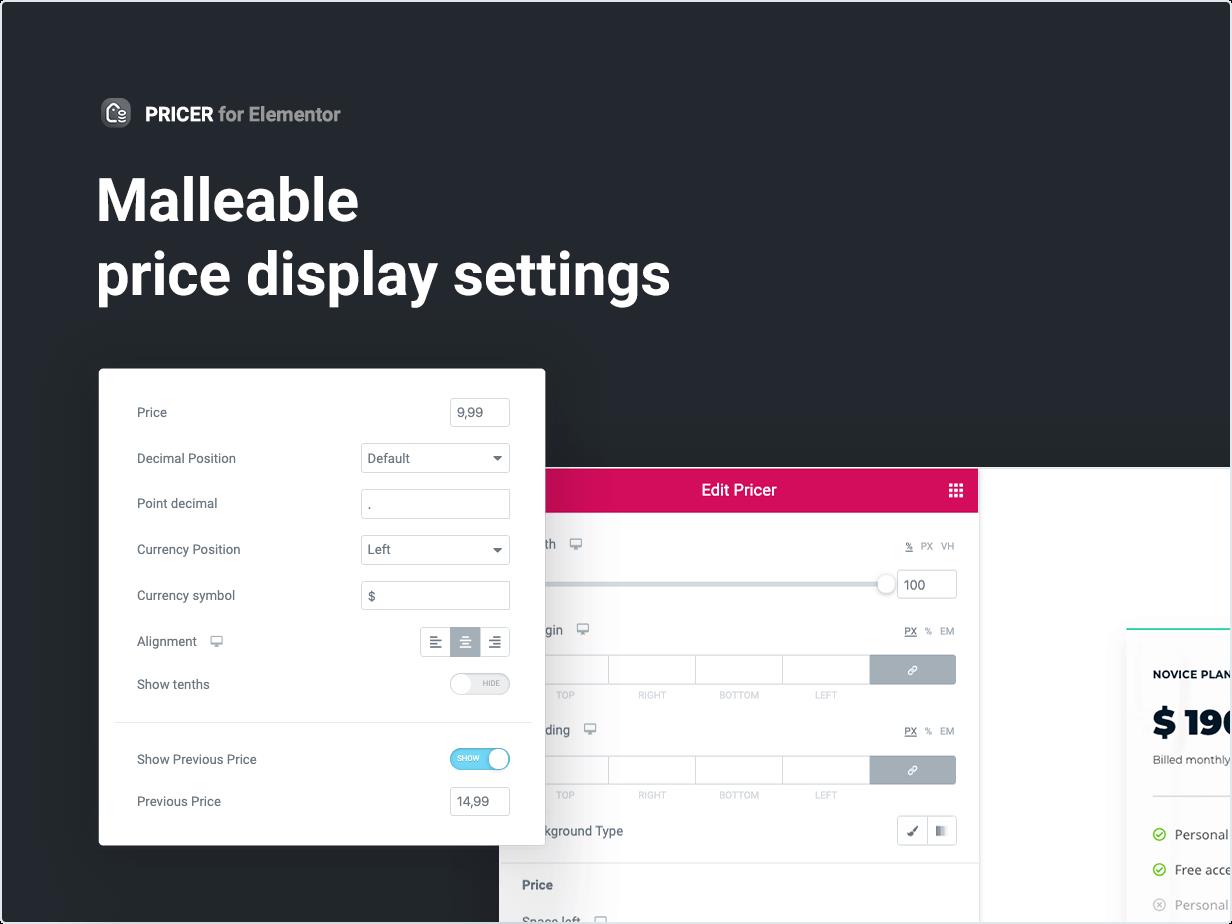
Task: Click the Width value field showing 100
Action: 927,585
